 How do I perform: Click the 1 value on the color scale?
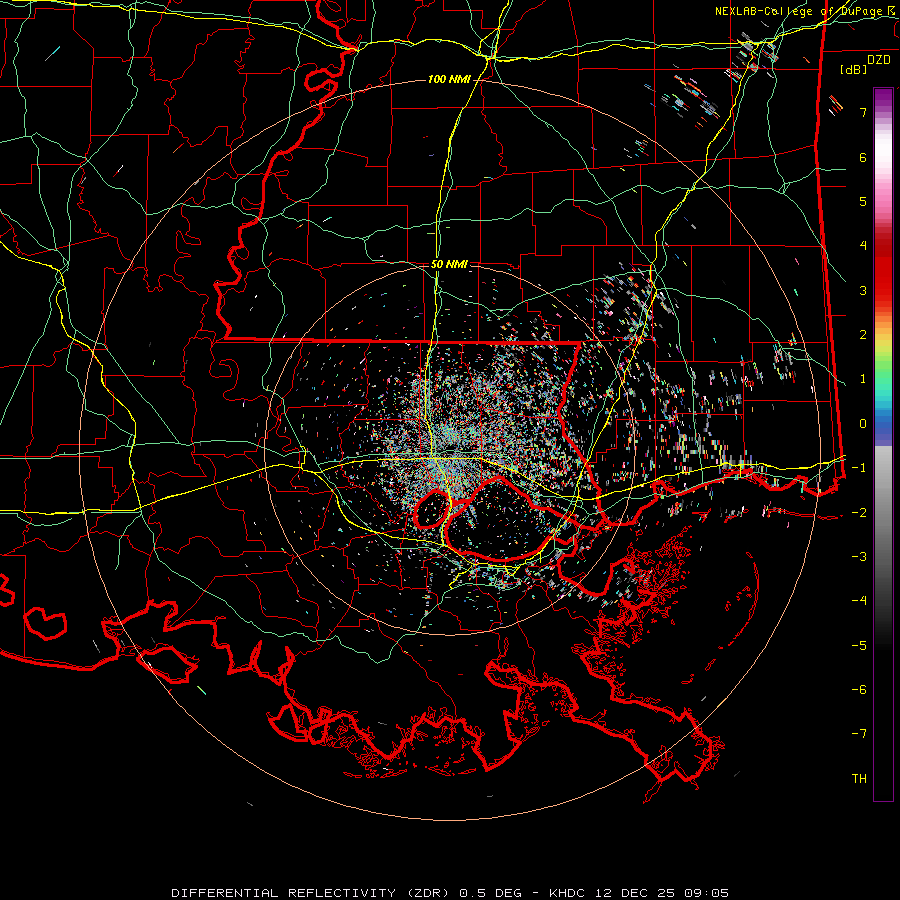[863, 379]
